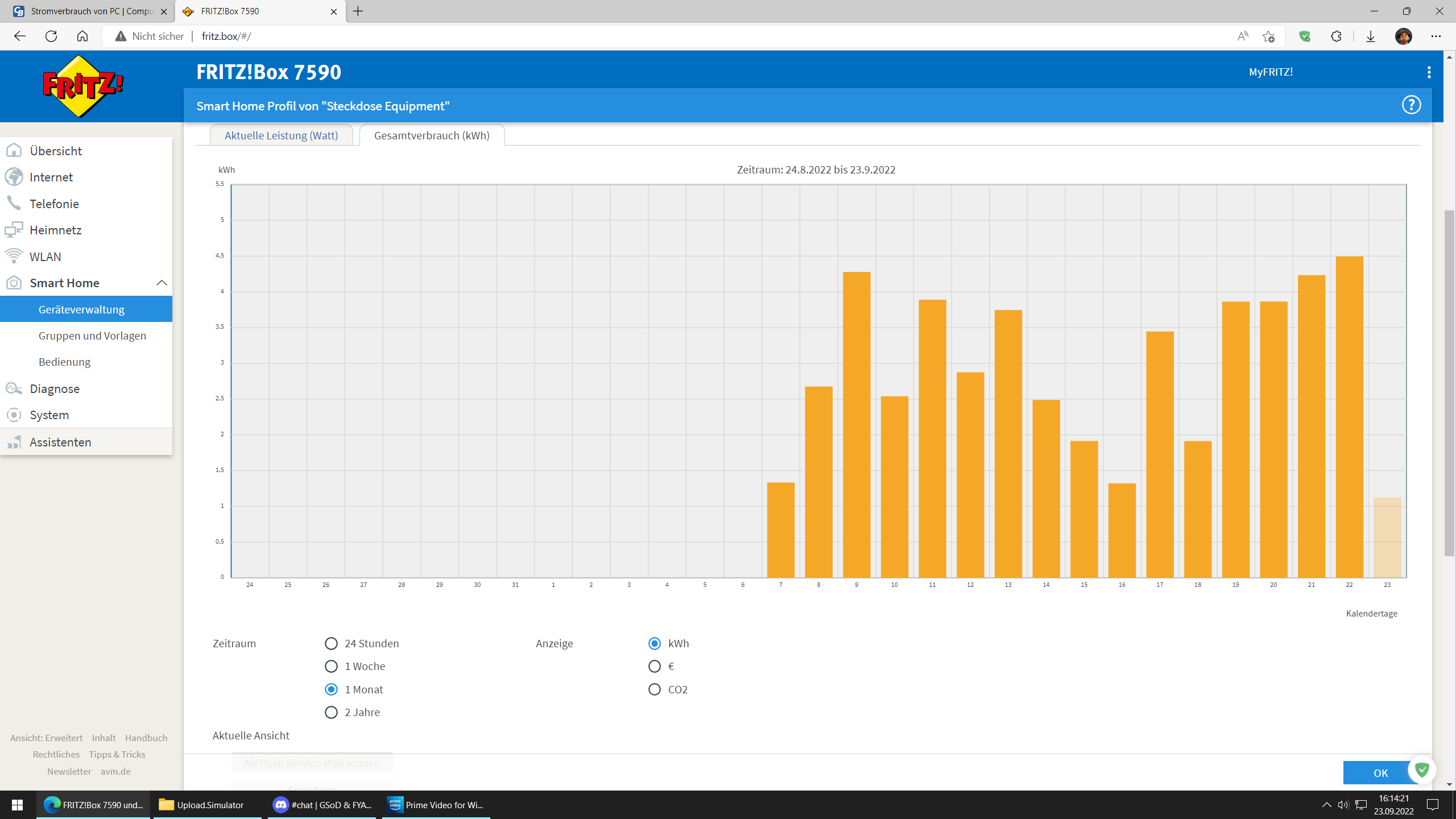The image size is (1456, 819).
Task: Open Übersicht in the sidebar
Action: click(x=56, y=151)
